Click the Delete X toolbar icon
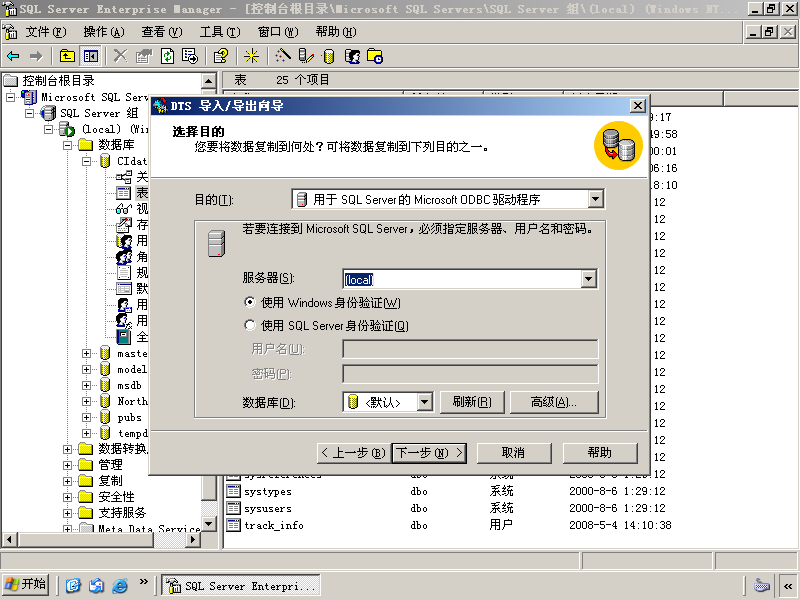 [x=120, y=56]
